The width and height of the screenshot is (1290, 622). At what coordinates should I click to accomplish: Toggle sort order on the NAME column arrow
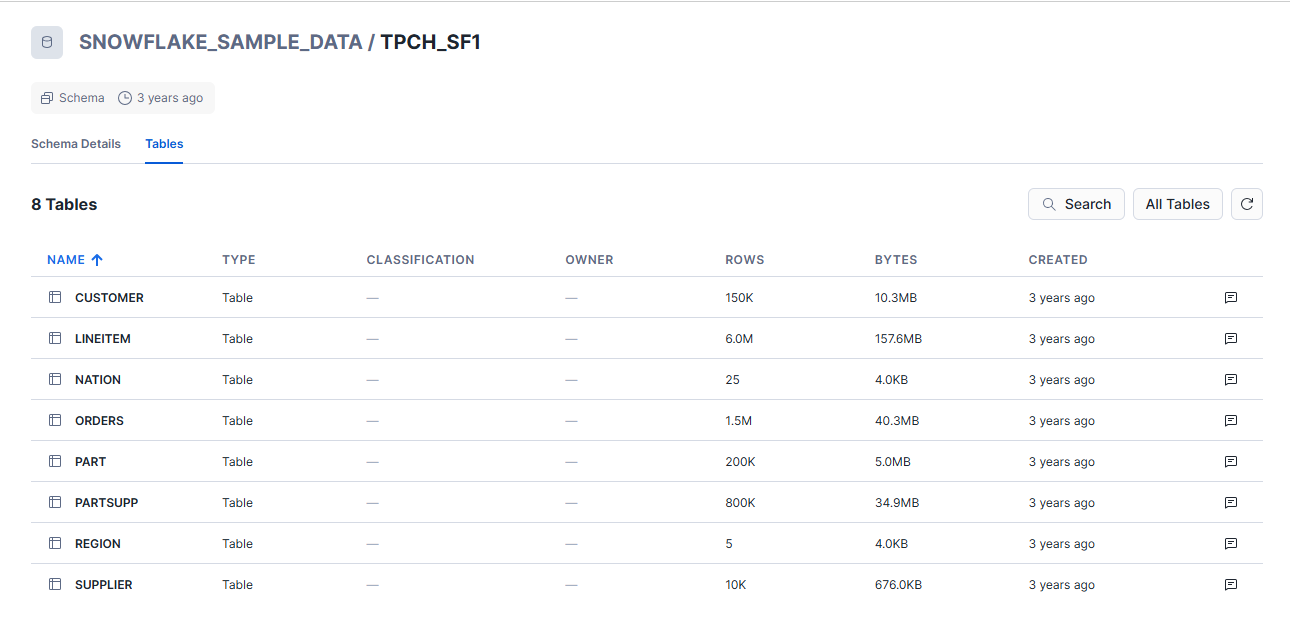pyautogui.click(x=97, y=260)
